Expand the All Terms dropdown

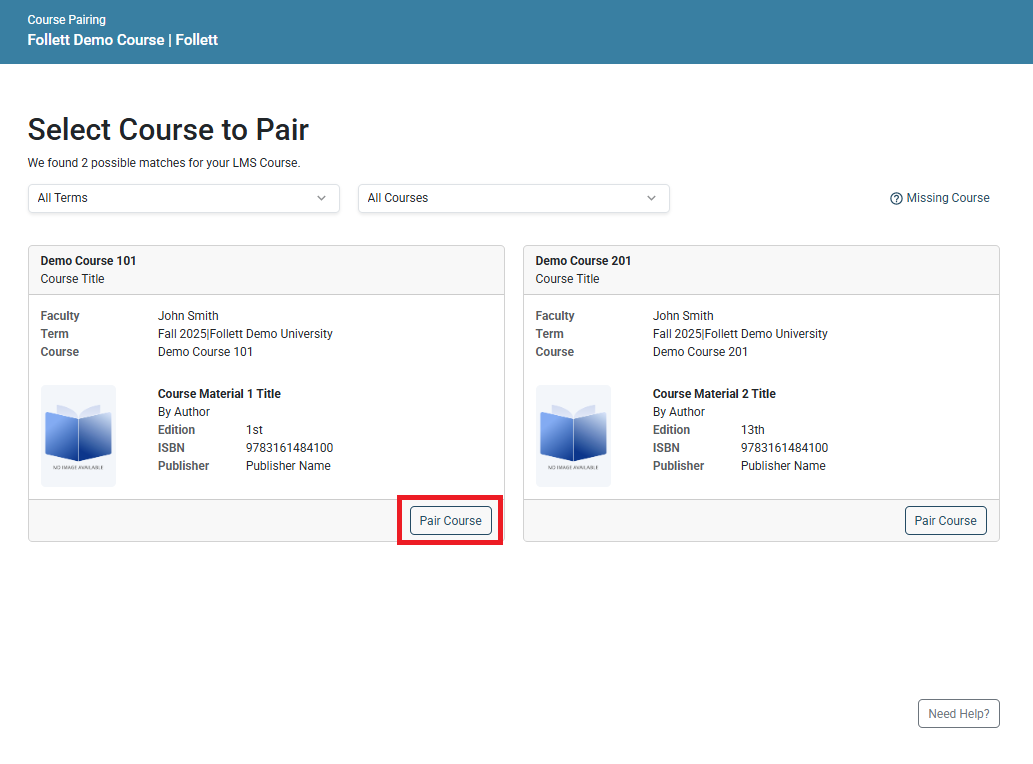[x=183, y=198]
